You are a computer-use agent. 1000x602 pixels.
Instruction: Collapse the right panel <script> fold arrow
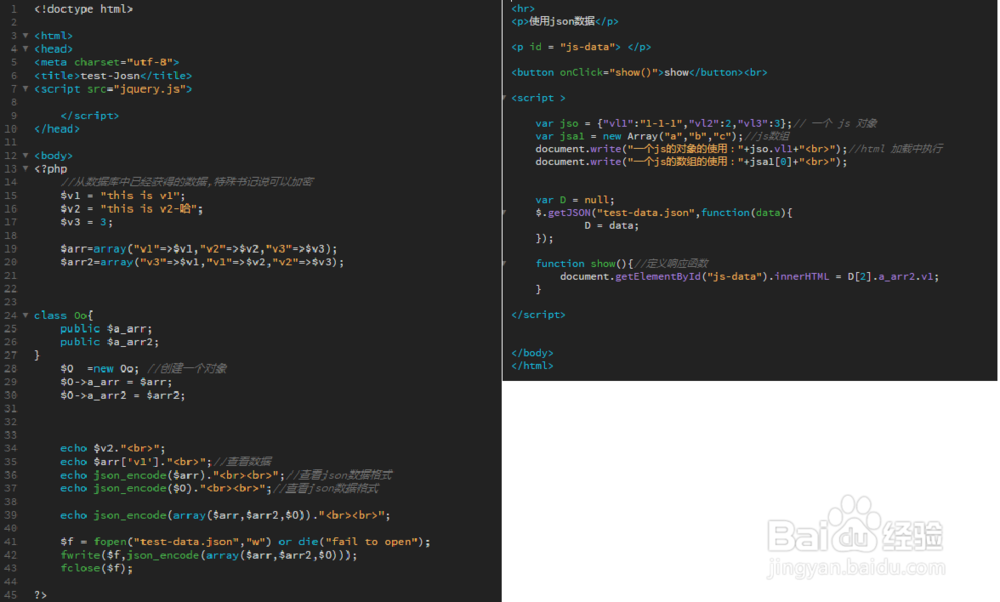pos(503,97)
